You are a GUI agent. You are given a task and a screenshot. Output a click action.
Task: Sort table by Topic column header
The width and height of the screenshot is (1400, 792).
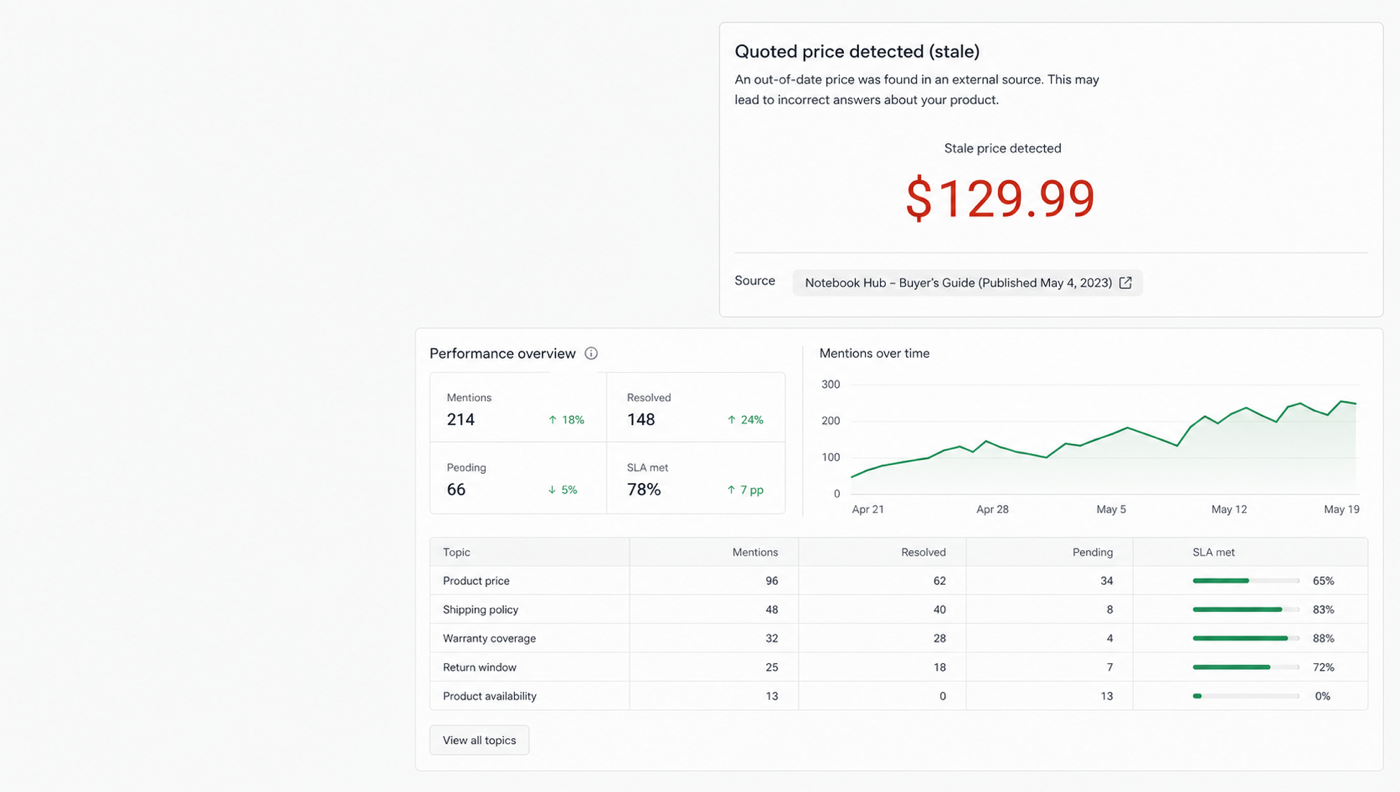(456, 552)
